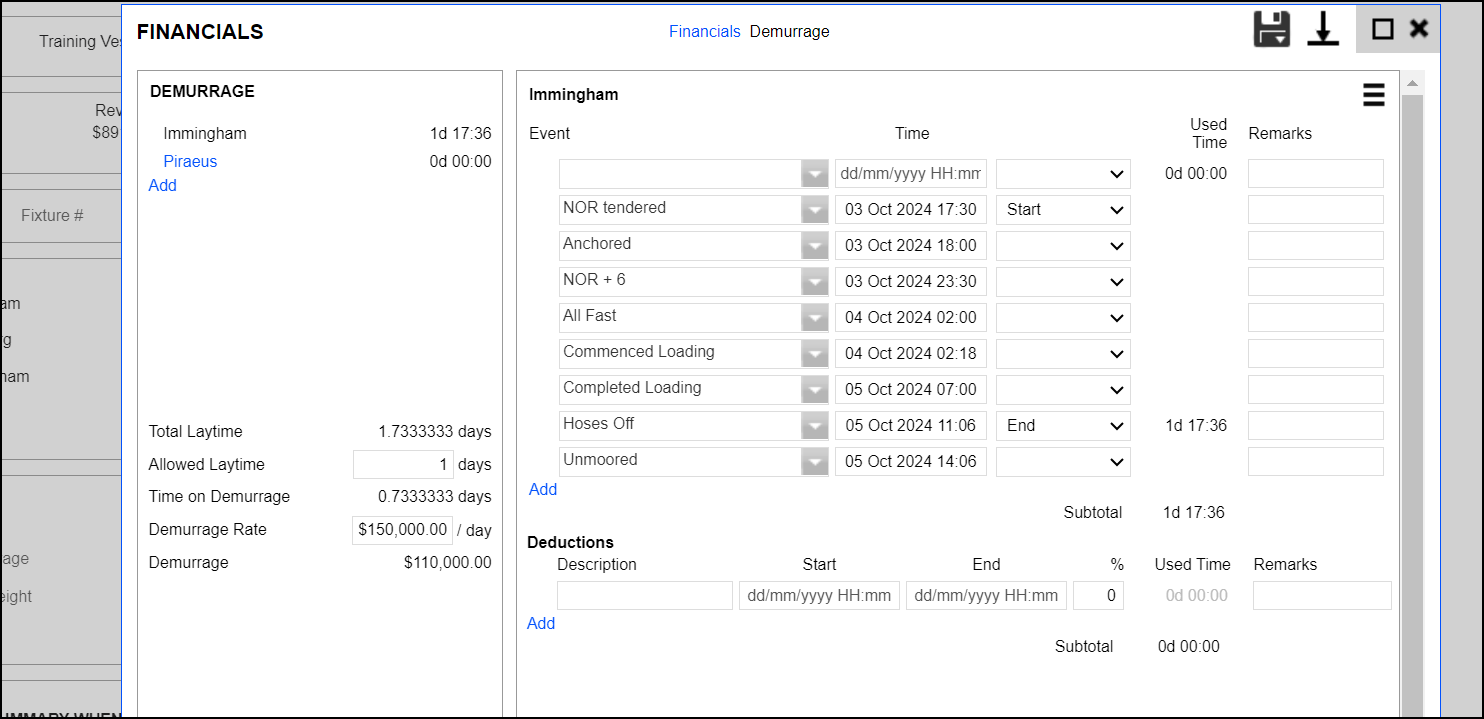Maximize the Financials dialog window
The height and width of the screenshot is (719, 1484).
point(1382,29)
